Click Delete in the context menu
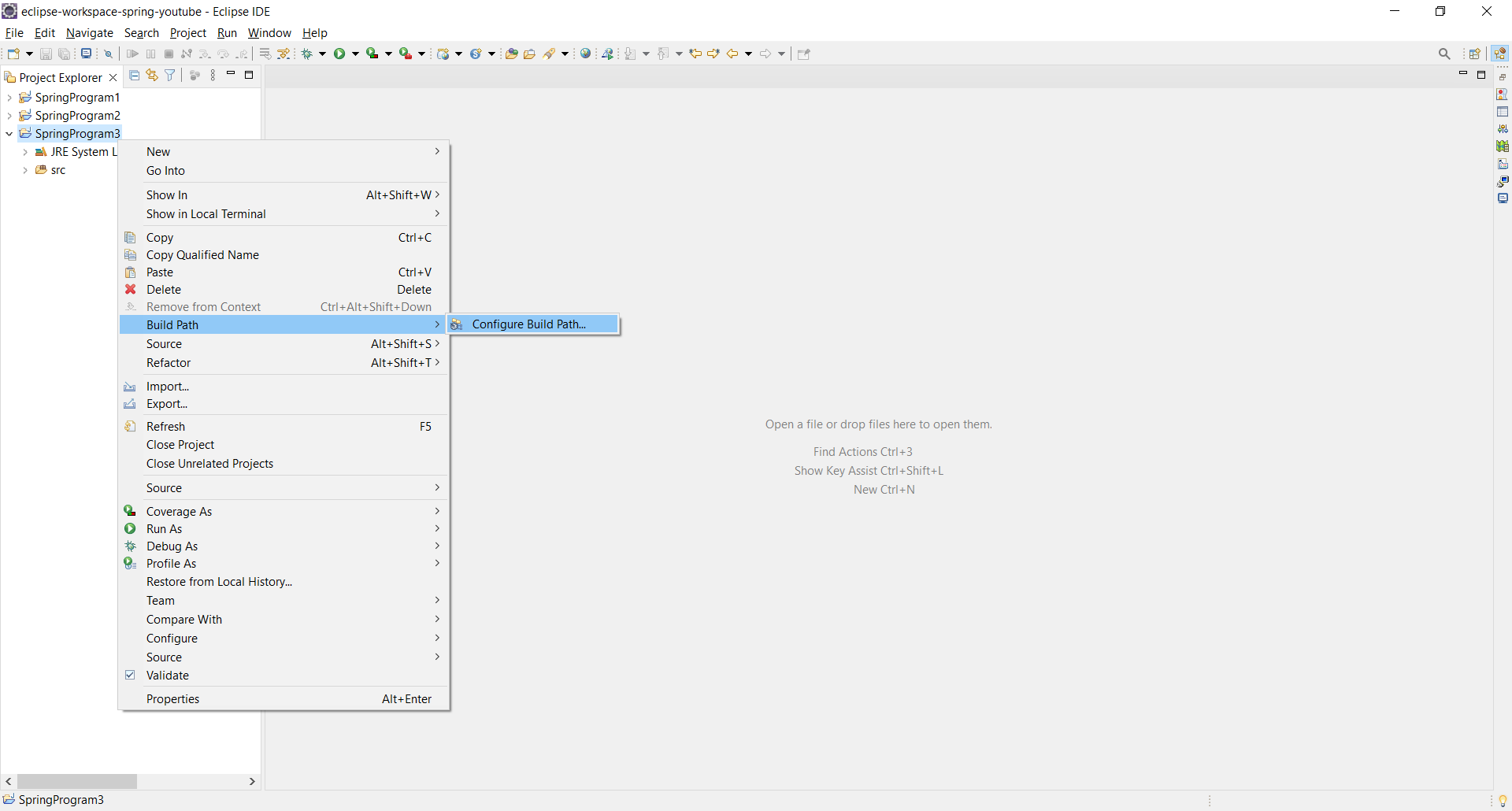The height and width of the screenshot is (811, 1512). [x=283, y=290]
